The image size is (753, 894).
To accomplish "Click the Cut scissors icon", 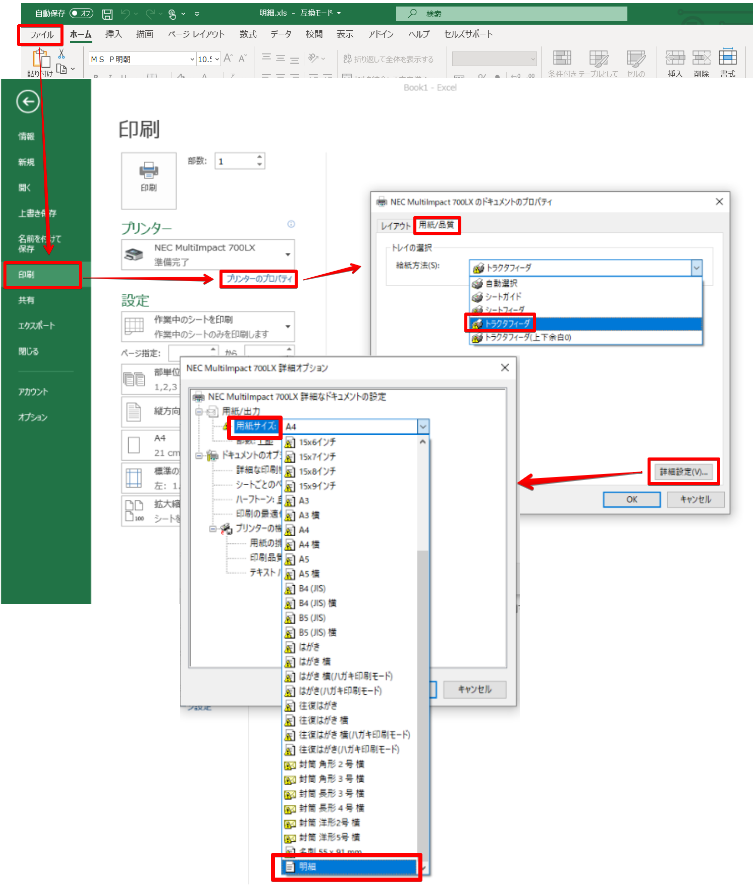I will point(62,54).
